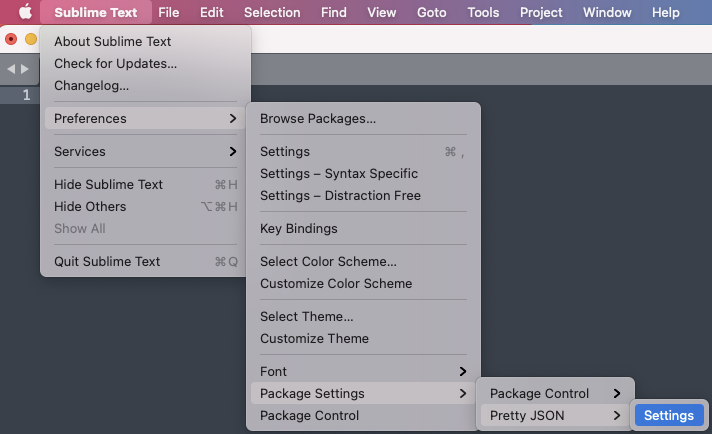Choose Select Theme...

click(363, 316)
